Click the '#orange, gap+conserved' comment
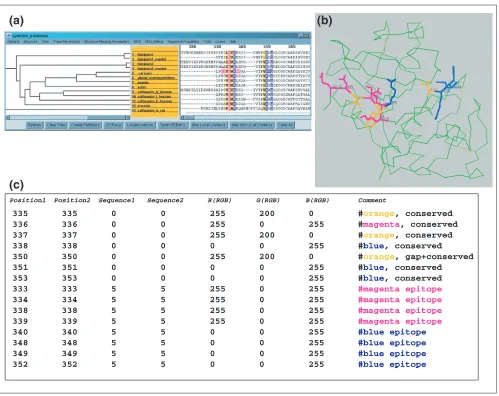This screenshot has width=499, height=396. (416, 257)
